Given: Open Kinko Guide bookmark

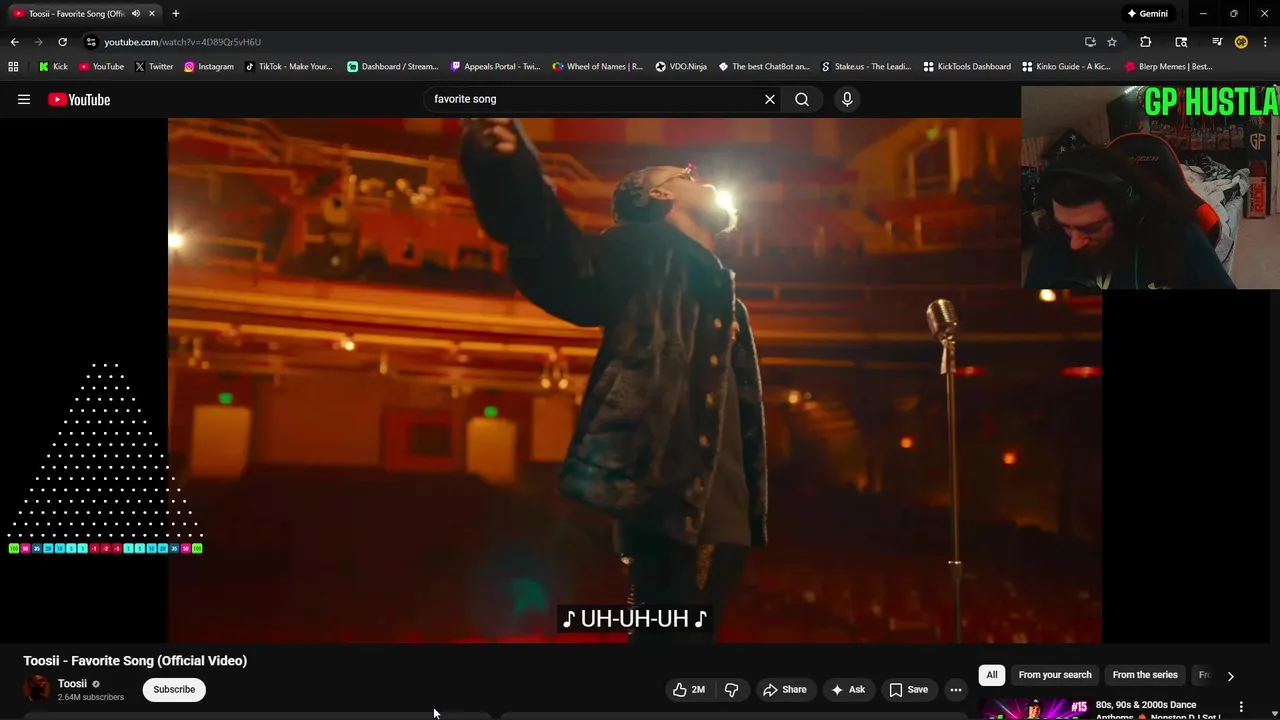Looking at the screenshot, I should click(x=1066, y=67).
